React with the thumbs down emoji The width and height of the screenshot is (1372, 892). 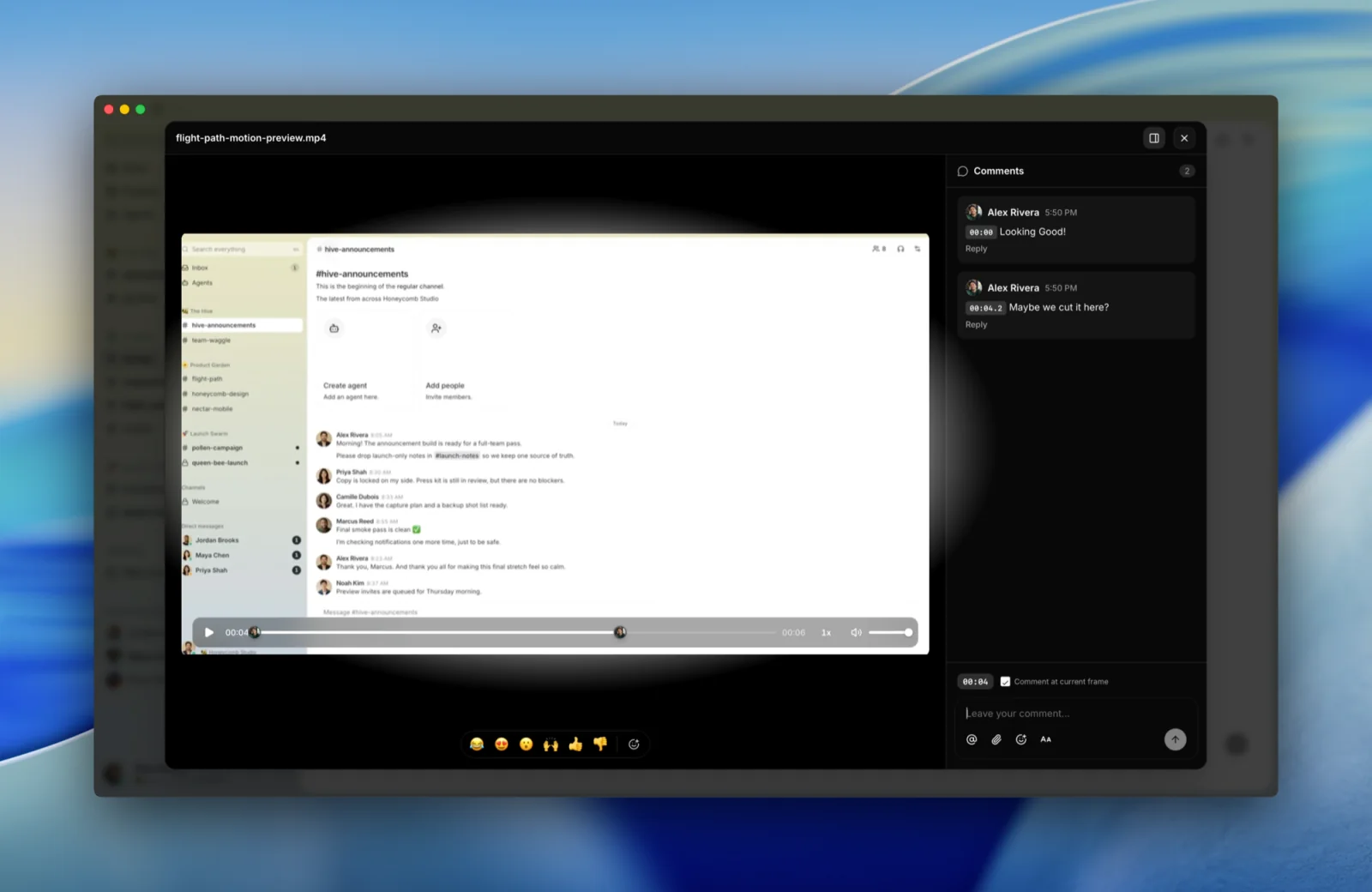click(x=600, y=744)
